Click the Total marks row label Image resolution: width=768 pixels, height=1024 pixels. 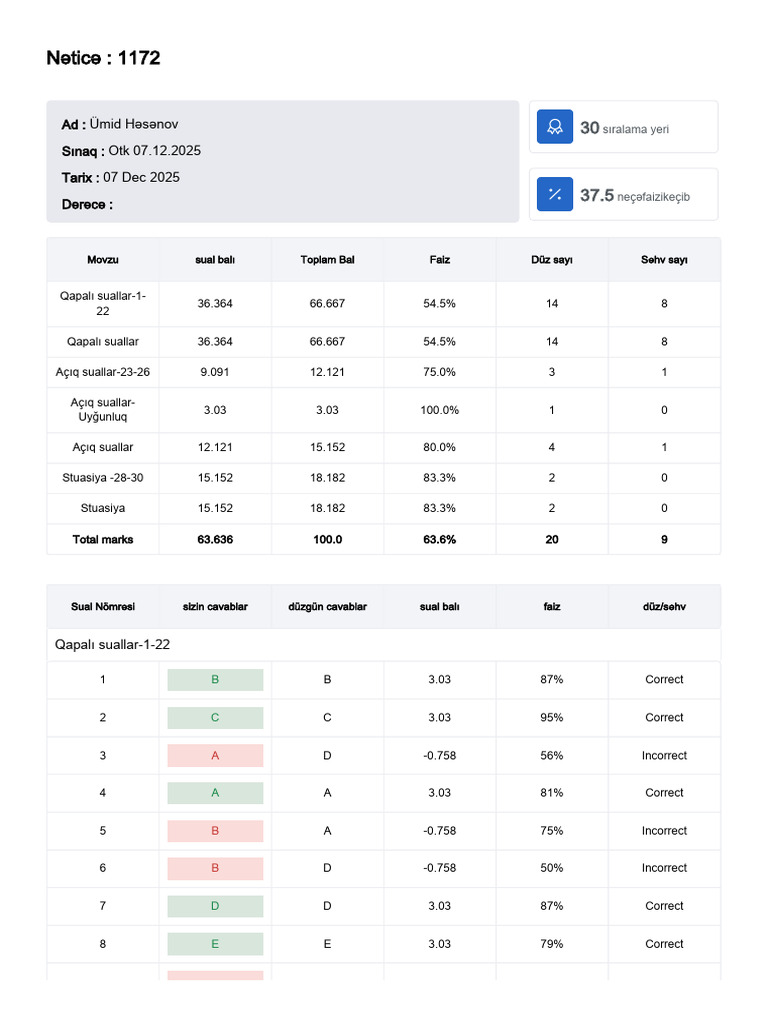pos(103,539)
